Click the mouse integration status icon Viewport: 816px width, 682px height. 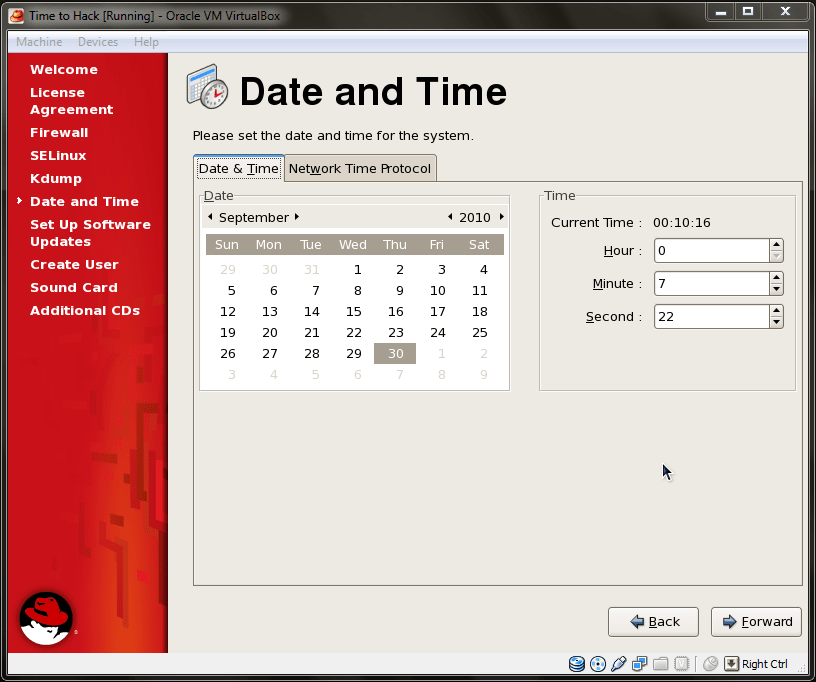click(710, 664)
